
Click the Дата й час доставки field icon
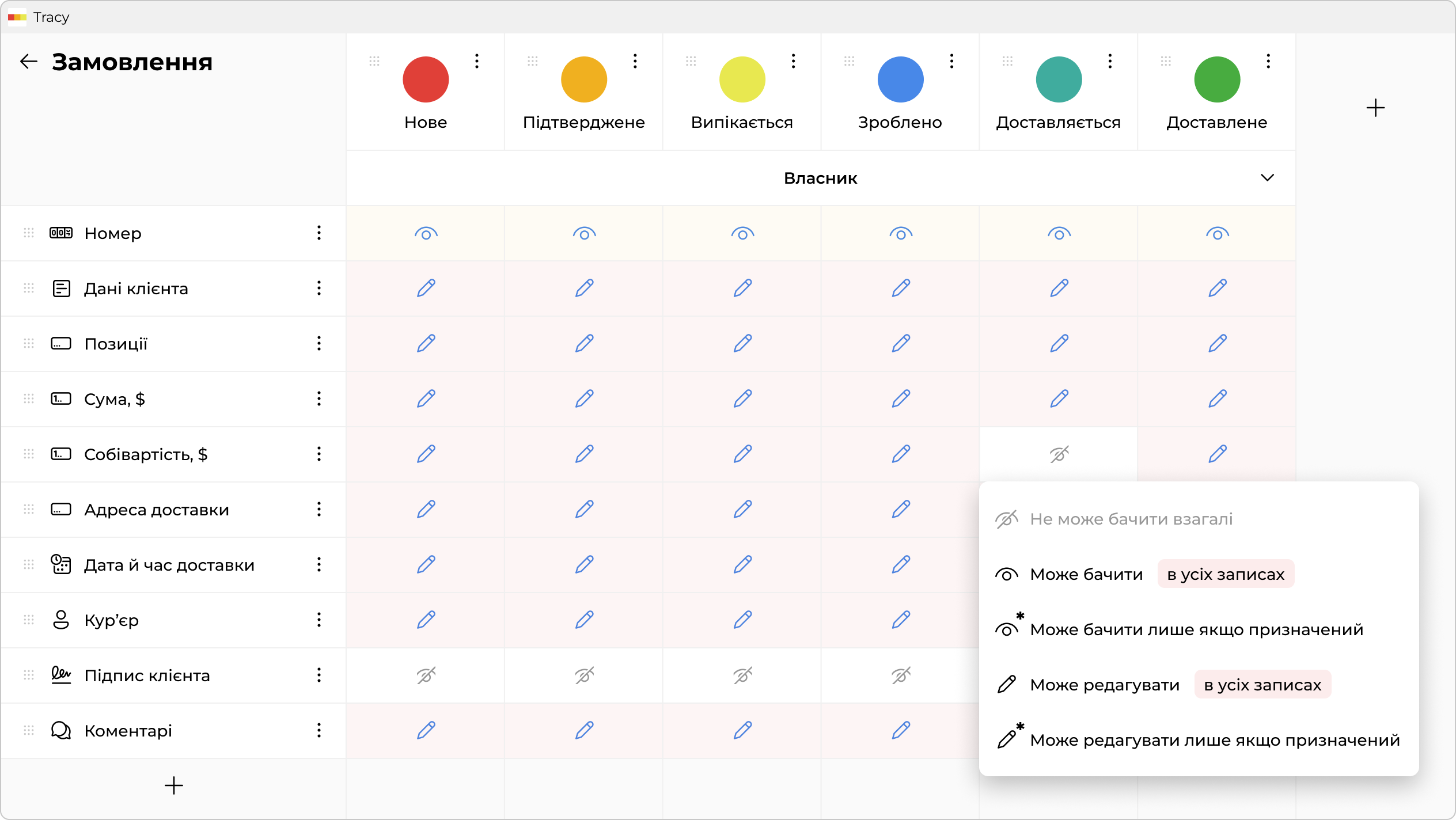(61, 564)
